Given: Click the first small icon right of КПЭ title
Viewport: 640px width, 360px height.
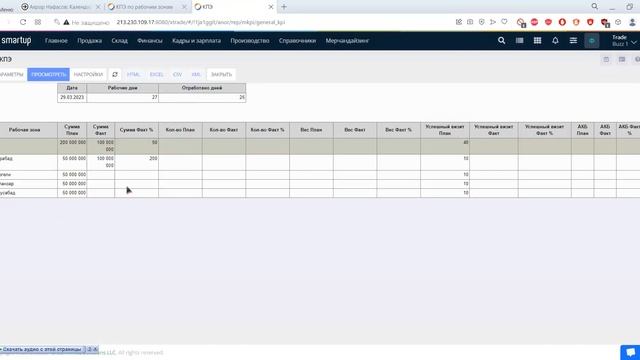Looking at the screenshot, I should (x=606, y=60).
